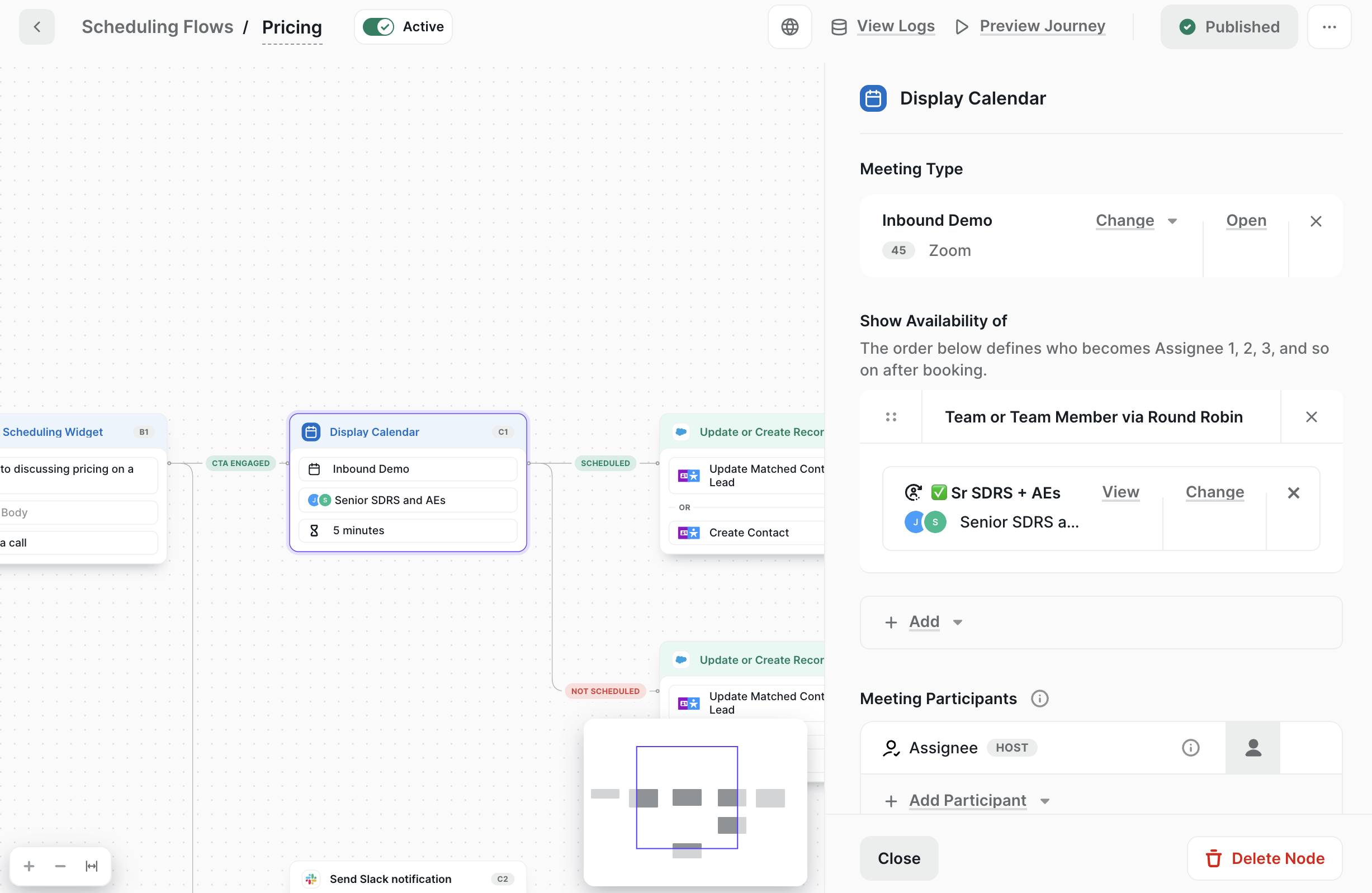Image resolution: width=1372 pixels, height=893 pixels.
Task: Open the three-dots more options menu
Action: pos(1330,27)
